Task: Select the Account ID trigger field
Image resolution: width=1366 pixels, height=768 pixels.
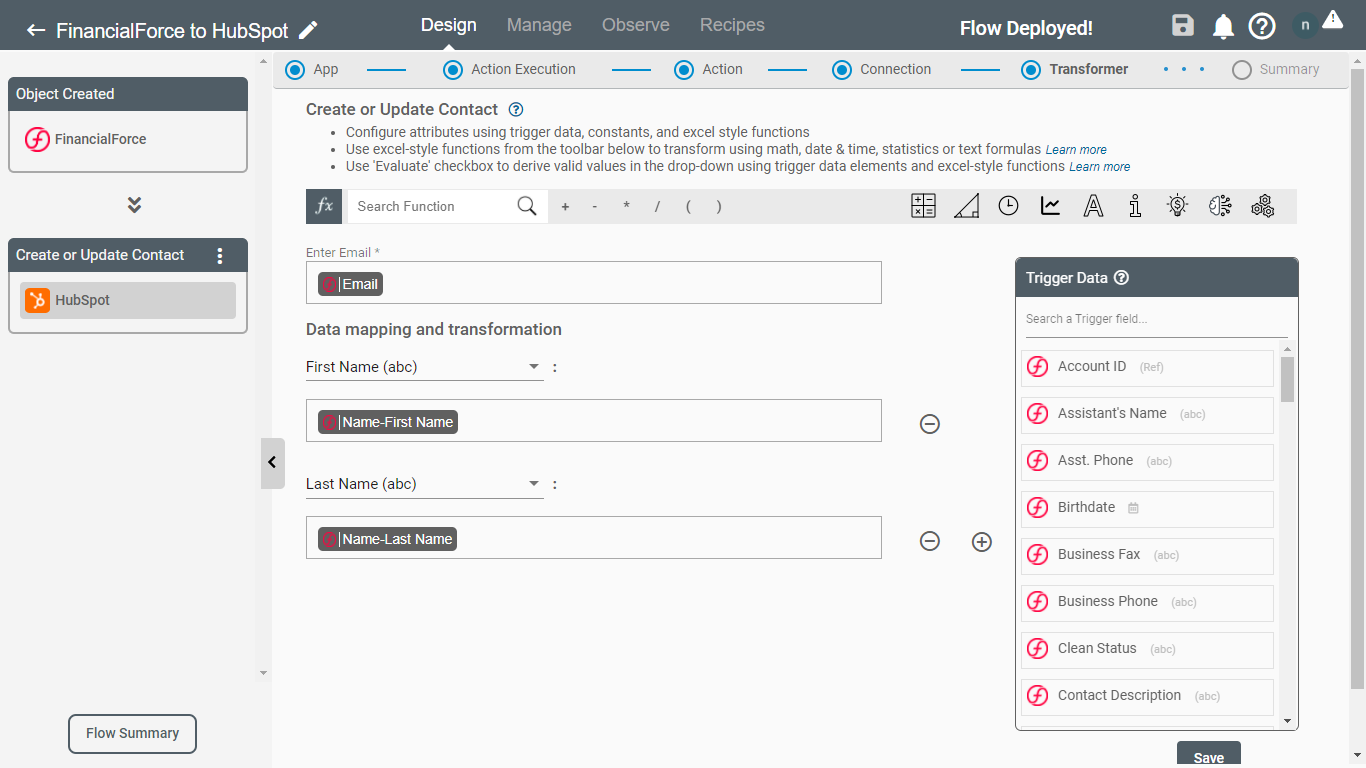Action: pos(1147,367)
